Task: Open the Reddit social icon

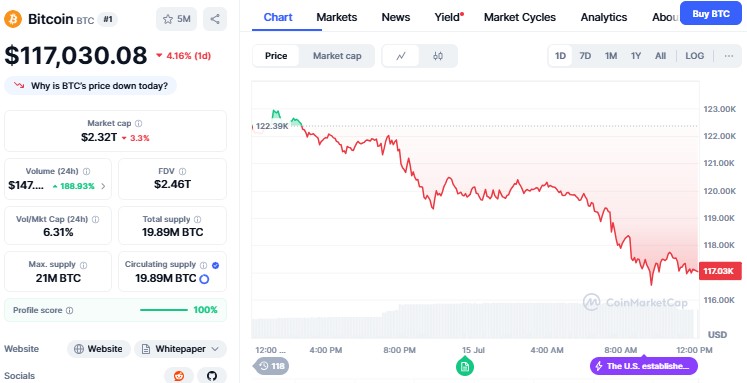Action: click(179, 376)
